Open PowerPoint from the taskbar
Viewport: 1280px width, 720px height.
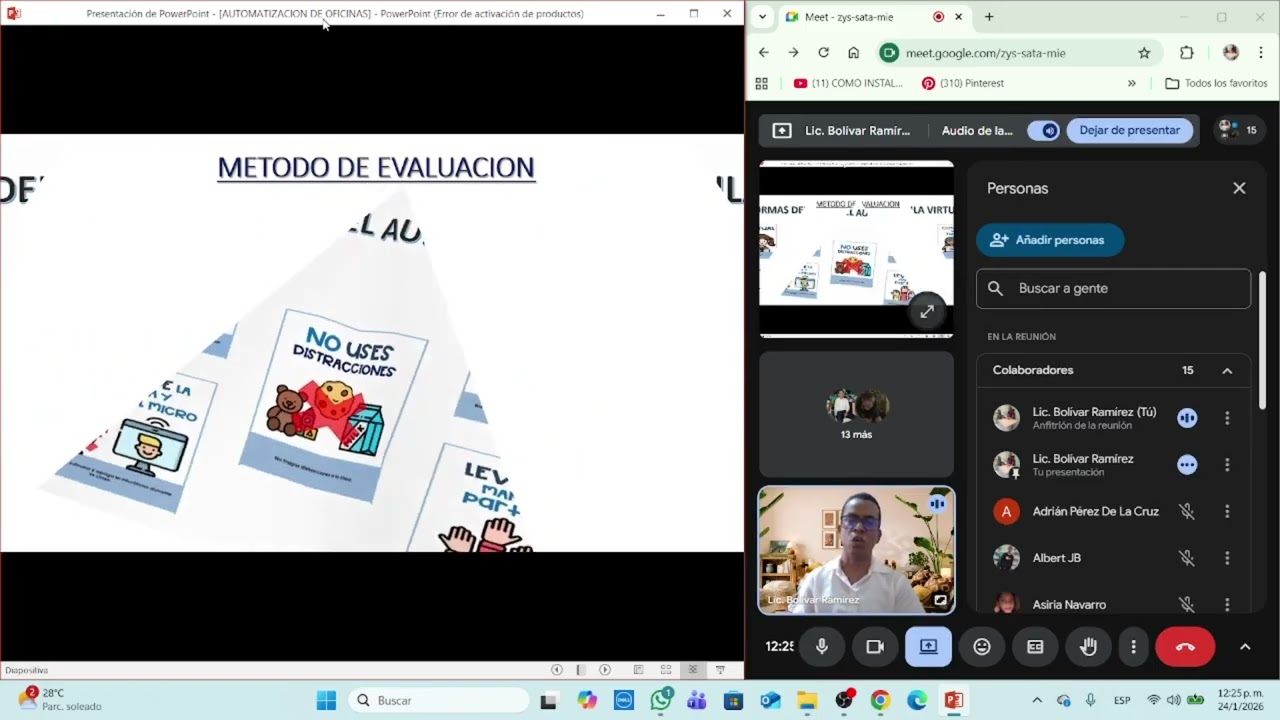[953, 700]
